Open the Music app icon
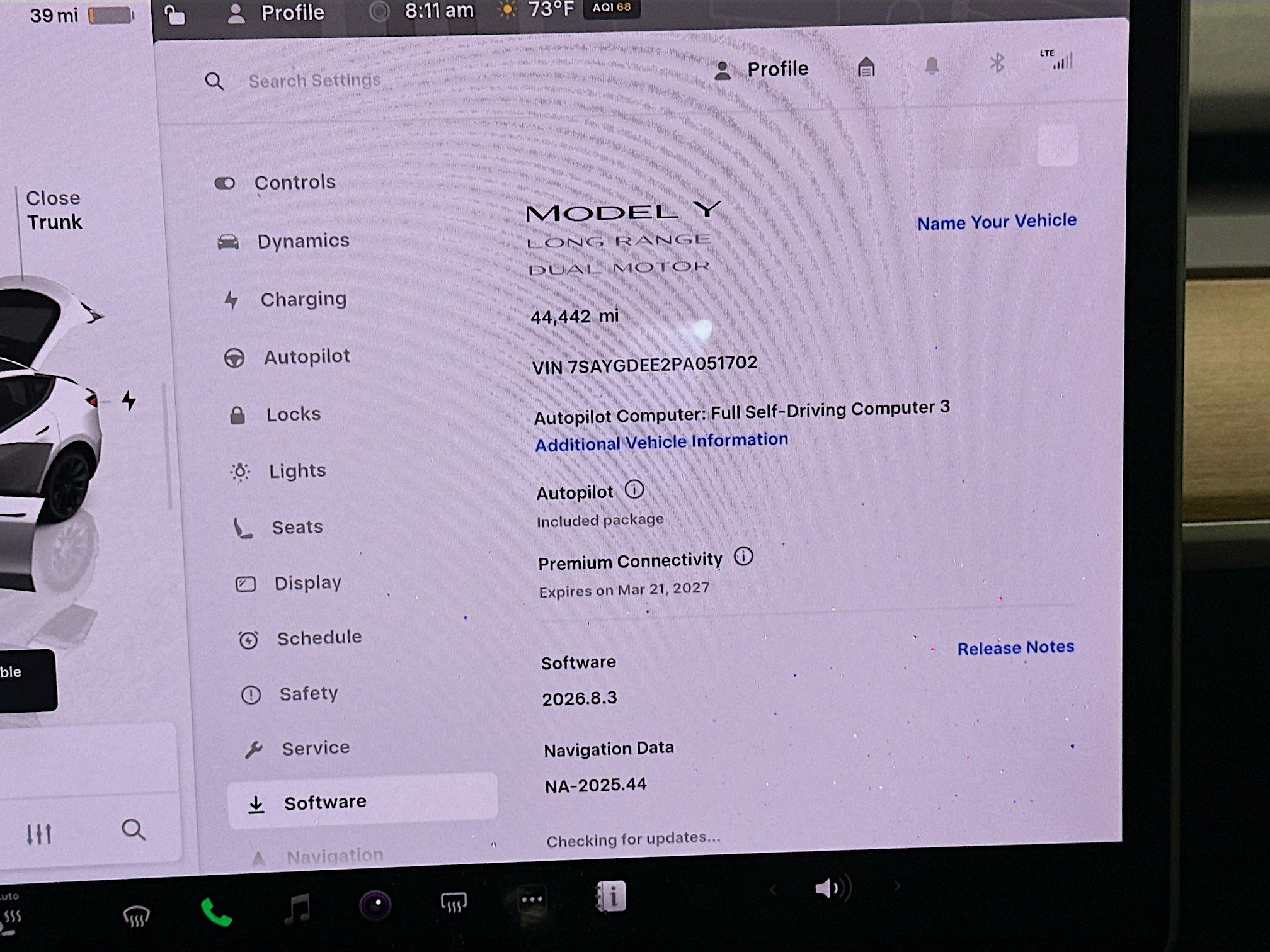This screenshot has height=952, width=1270. 297,909
